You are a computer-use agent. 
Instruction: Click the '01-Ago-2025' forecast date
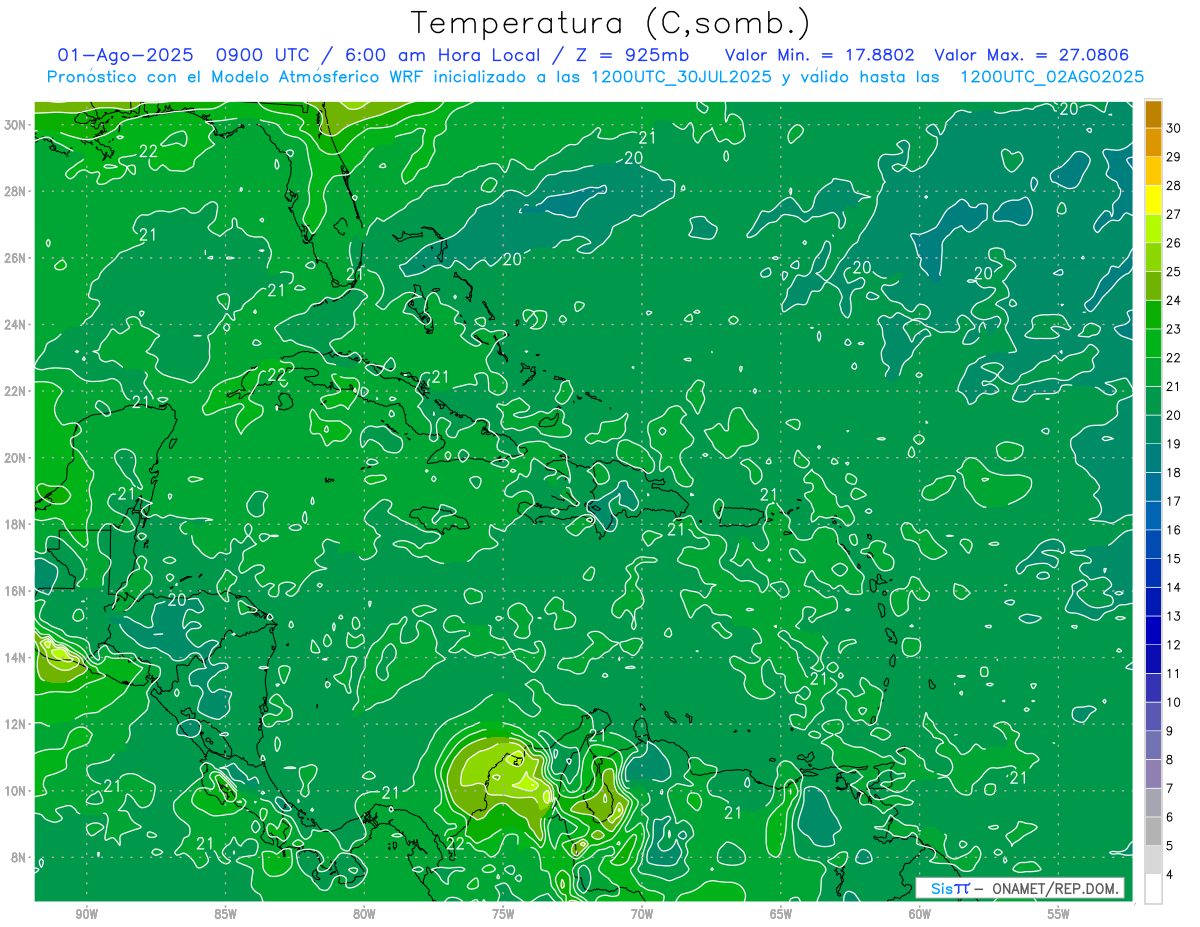126,56
